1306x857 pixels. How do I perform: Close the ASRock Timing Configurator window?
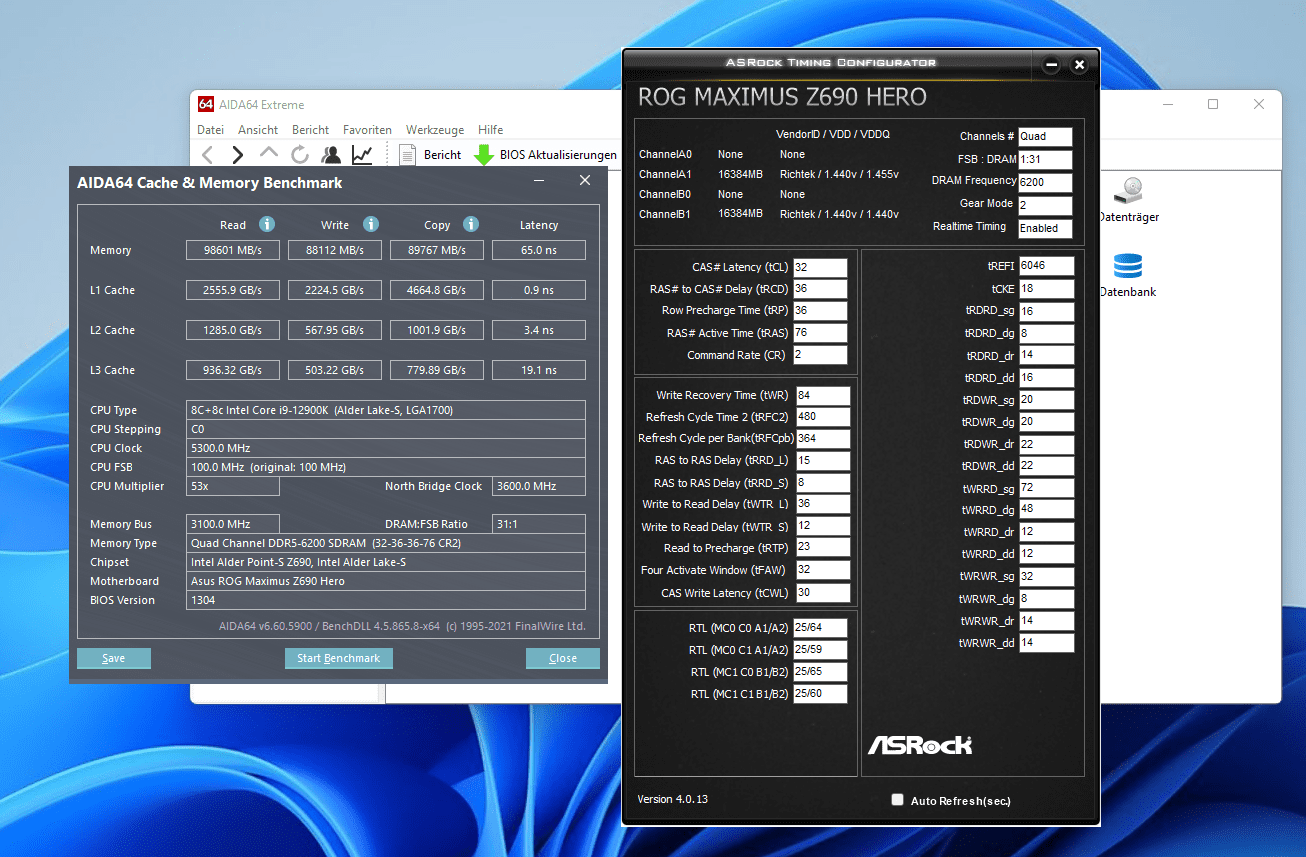[1079, 65]
